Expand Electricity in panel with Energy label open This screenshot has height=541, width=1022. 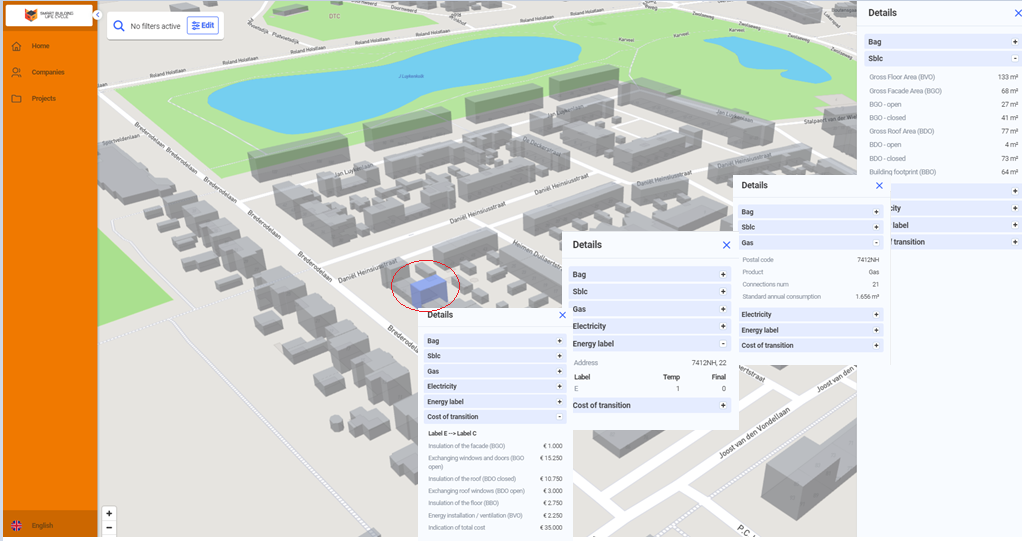pos(723,326)
